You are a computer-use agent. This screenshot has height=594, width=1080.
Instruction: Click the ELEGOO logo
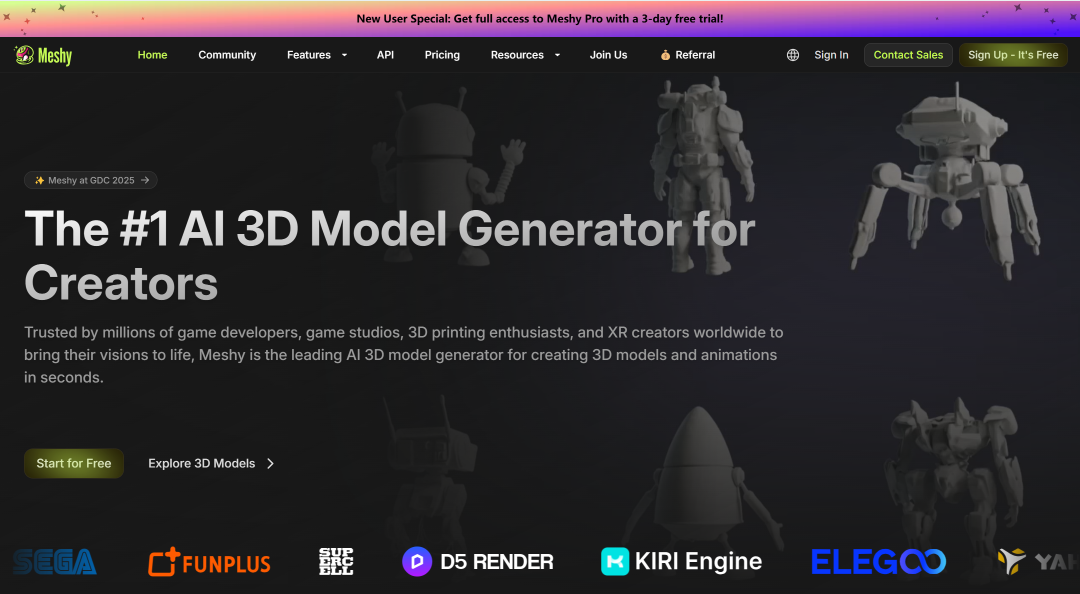(878, 562)
